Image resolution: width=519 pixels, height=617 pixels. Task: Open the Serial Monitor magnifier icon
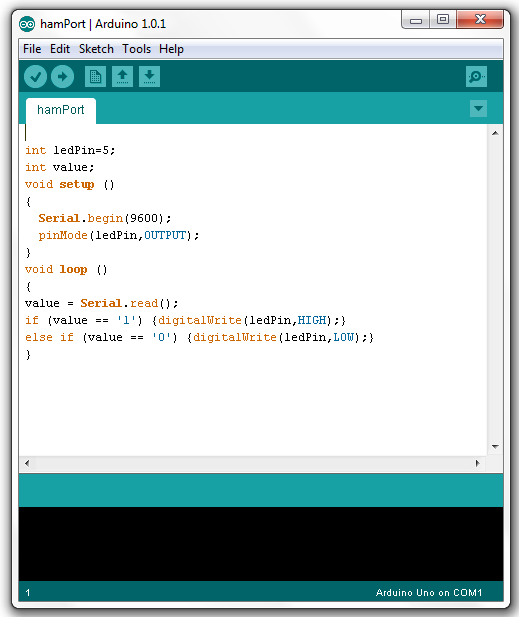point(477,76)
